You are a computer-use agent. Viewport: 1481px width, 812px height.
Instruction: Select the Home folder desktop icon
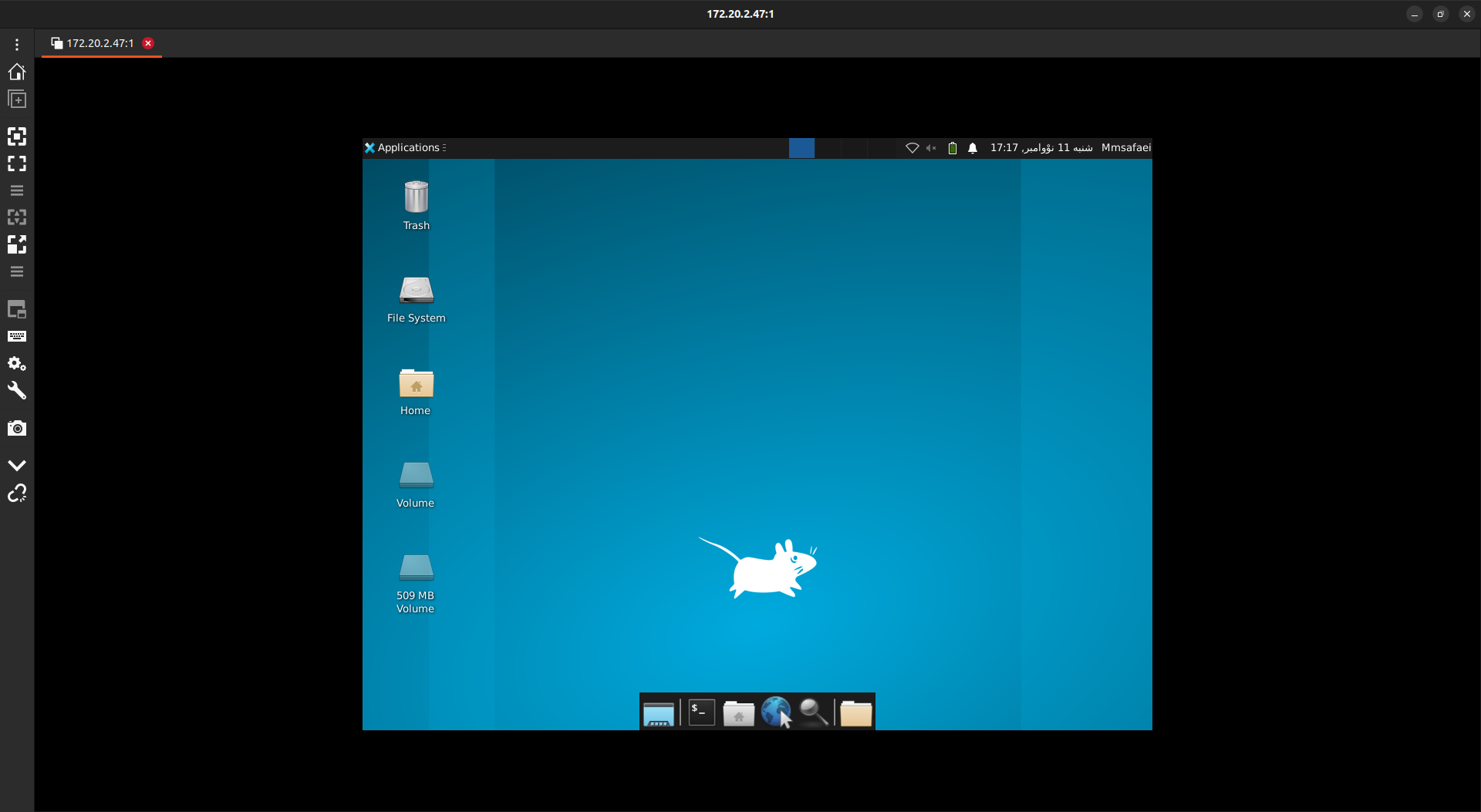click(416, 392)
